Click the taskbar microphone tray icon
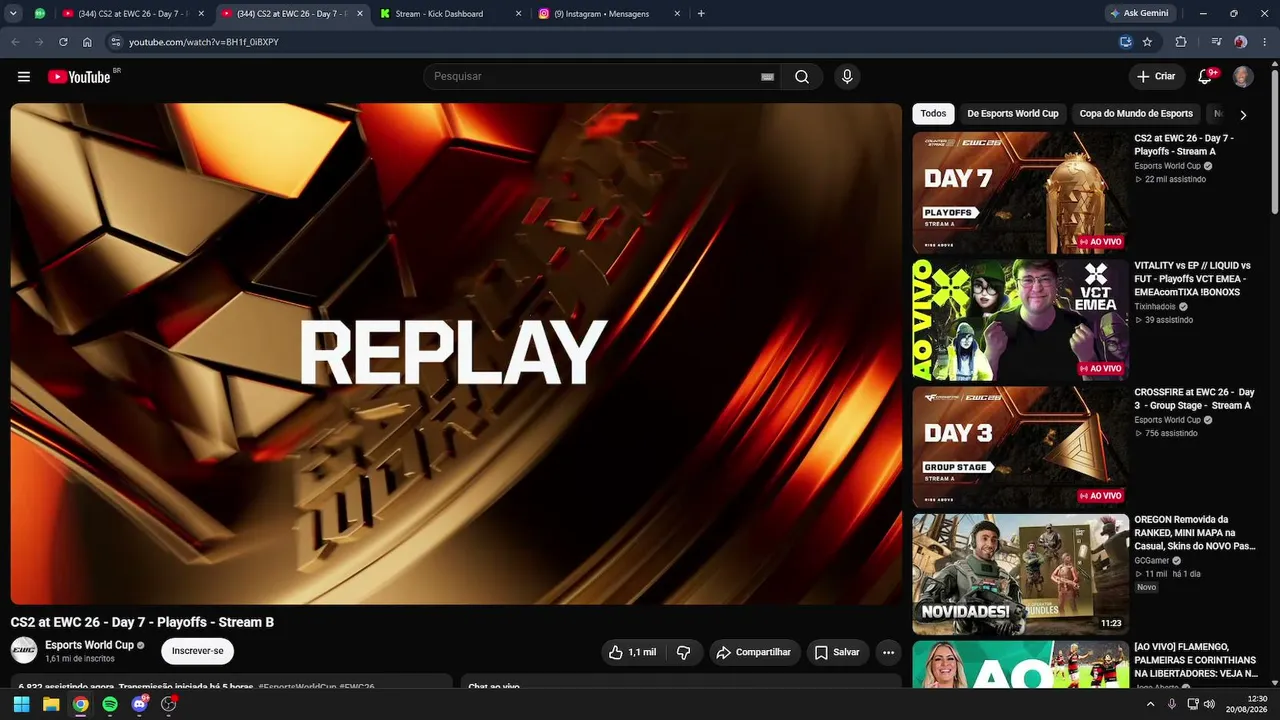The height and width of the screenshot is (720, 1280). 1172,704
